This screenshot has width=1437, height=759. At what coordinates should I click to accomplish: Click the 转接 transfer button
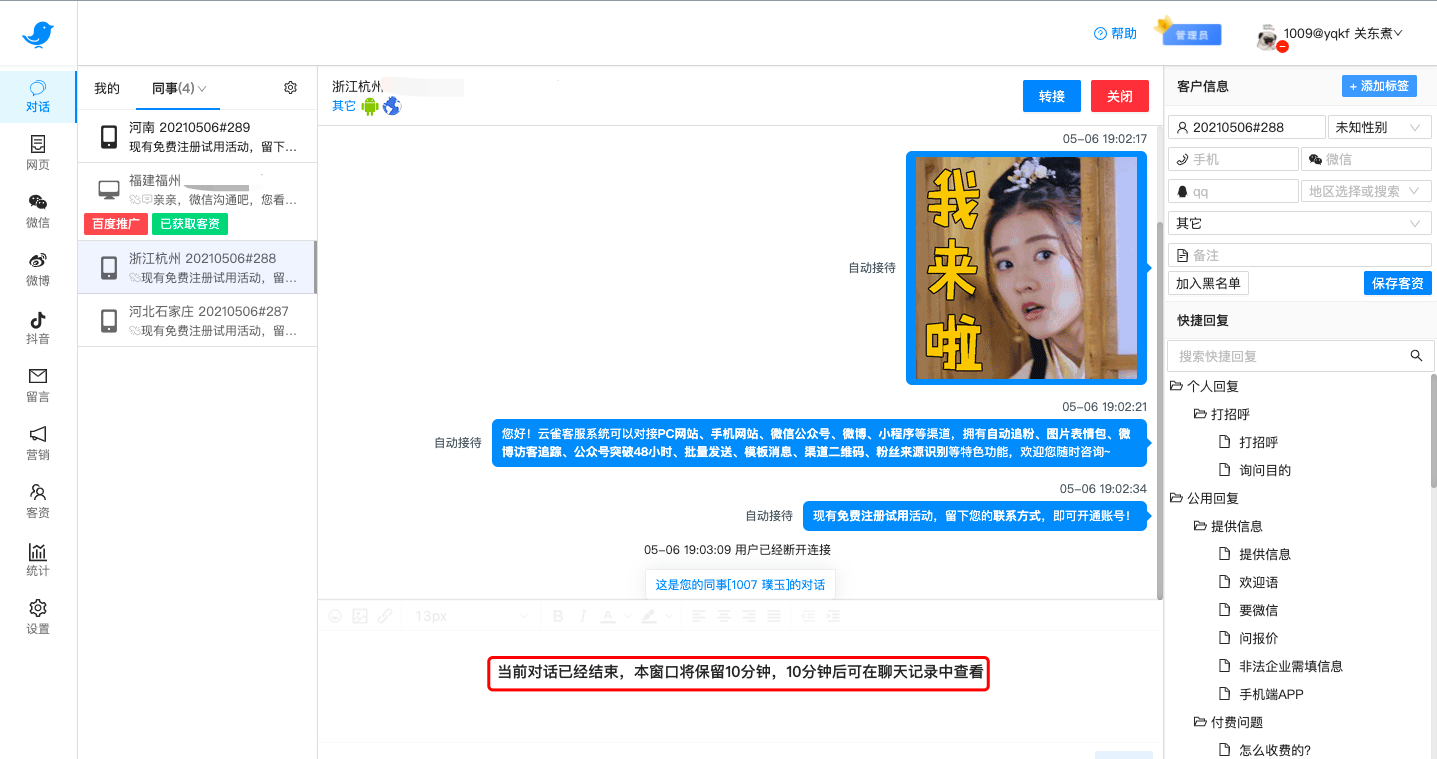(1051, 95)
